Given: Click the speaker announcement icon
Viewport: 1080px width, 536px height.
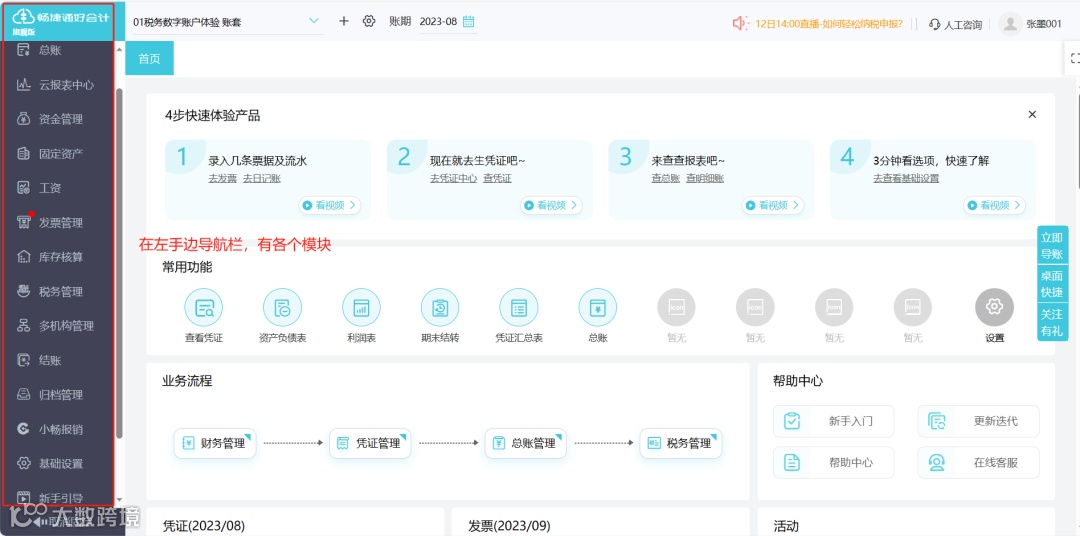Looking at the screenshot, I should (x=740, y=23).
